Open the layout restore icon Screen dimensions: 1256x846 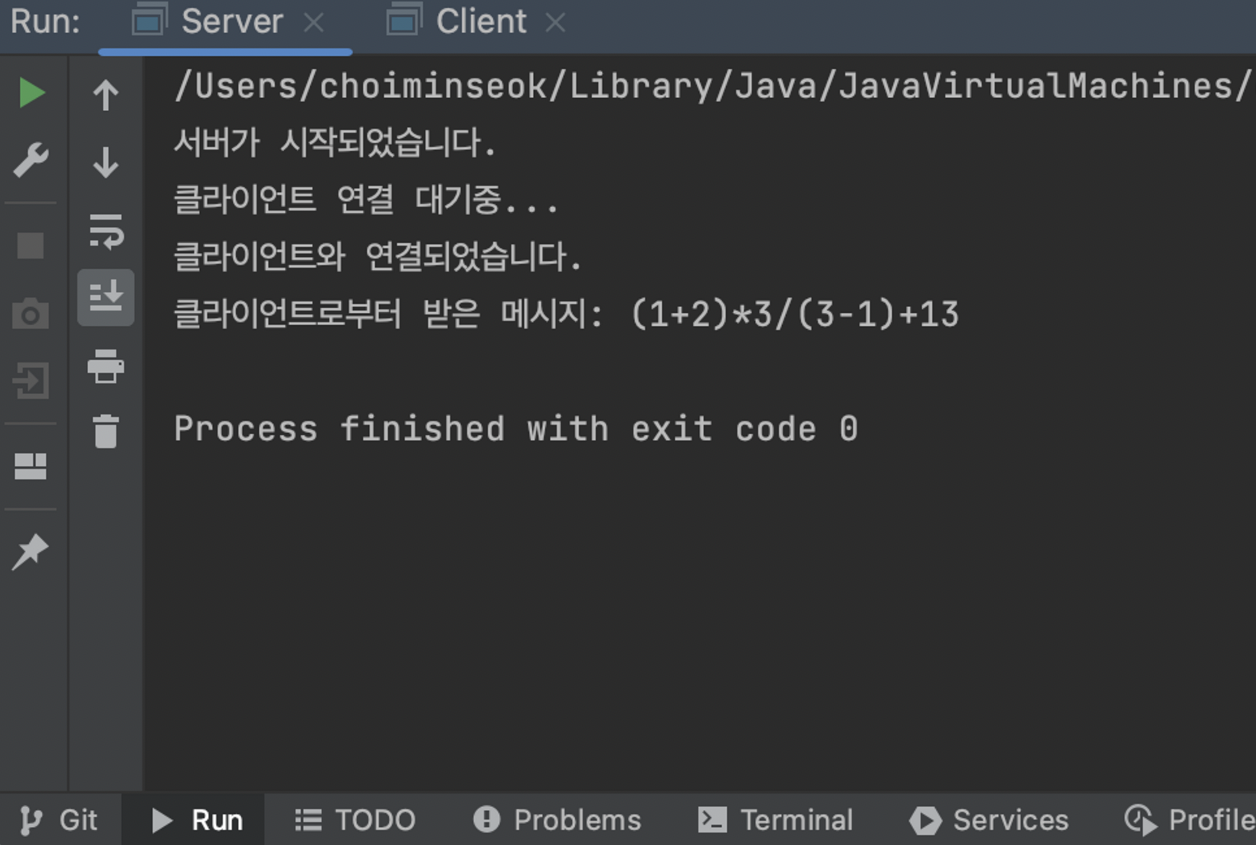(x=31, y=466)
